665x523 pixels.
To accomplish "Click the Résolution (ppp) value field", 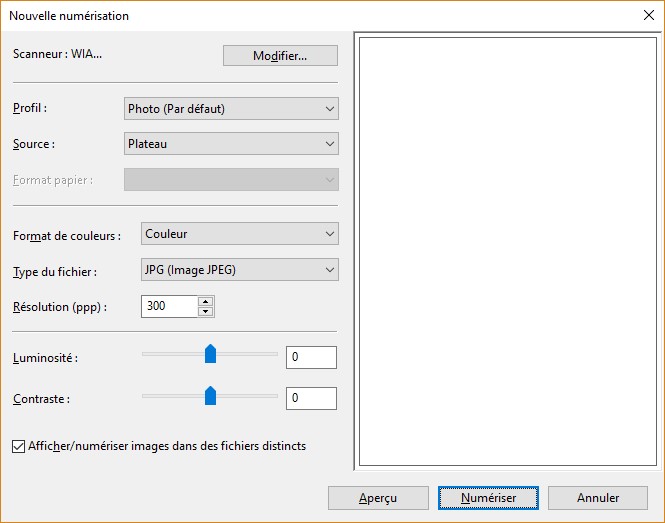I will click(x=168, y=306).
